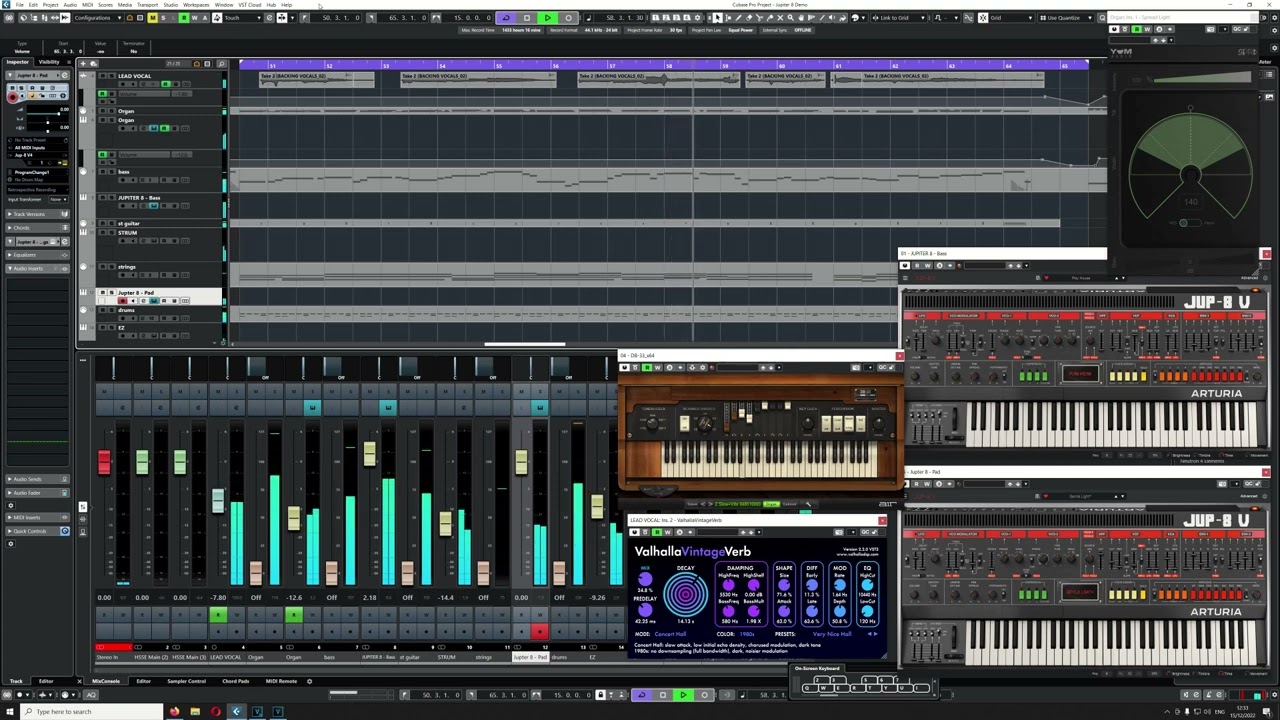This screenshot has width=1280, height=720.
Task: Click the Stop button in top transport
Action: tap(527, 18)
